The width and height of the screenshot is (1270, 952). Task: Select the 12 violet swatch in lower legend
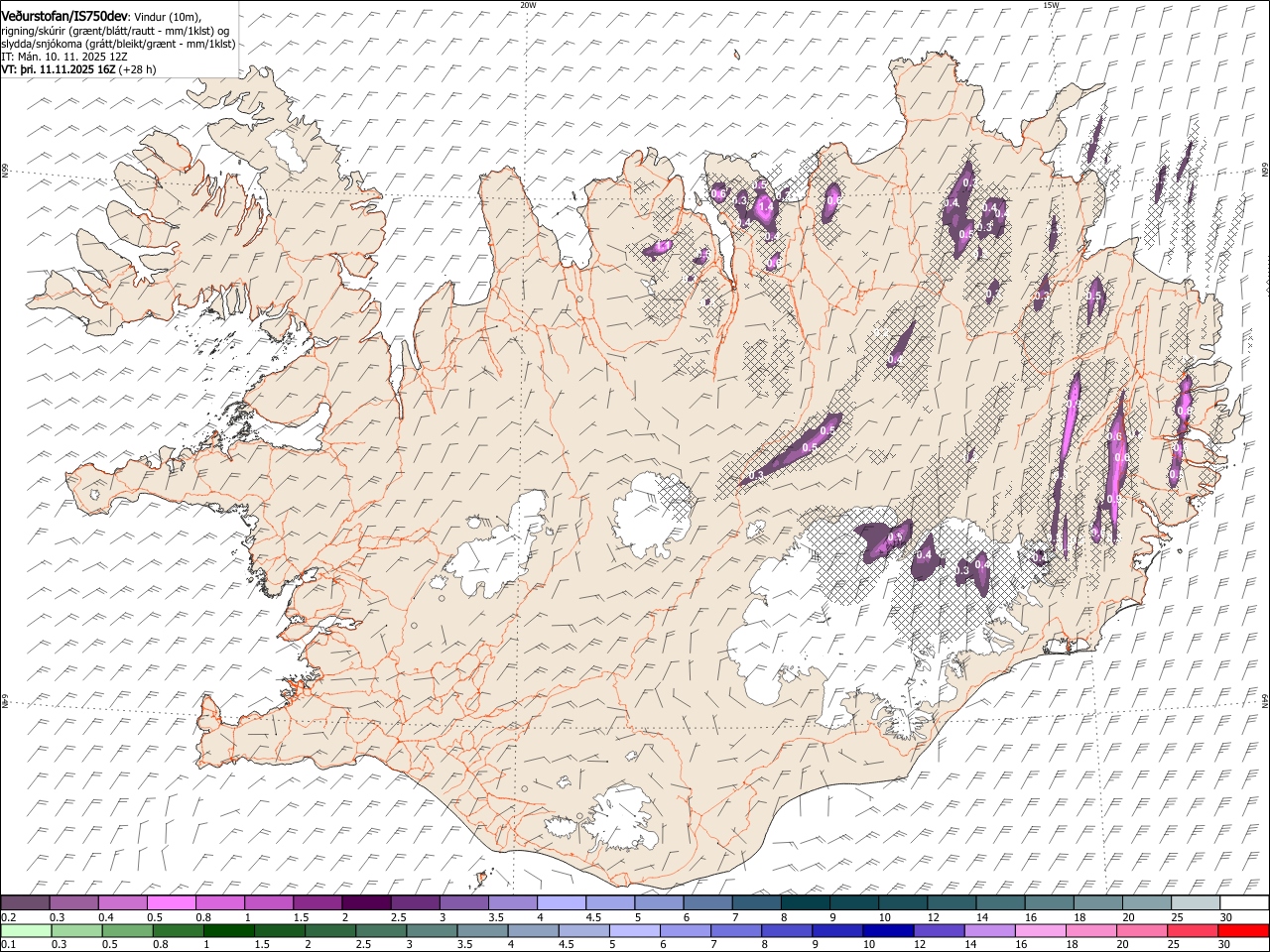point(939,931)
